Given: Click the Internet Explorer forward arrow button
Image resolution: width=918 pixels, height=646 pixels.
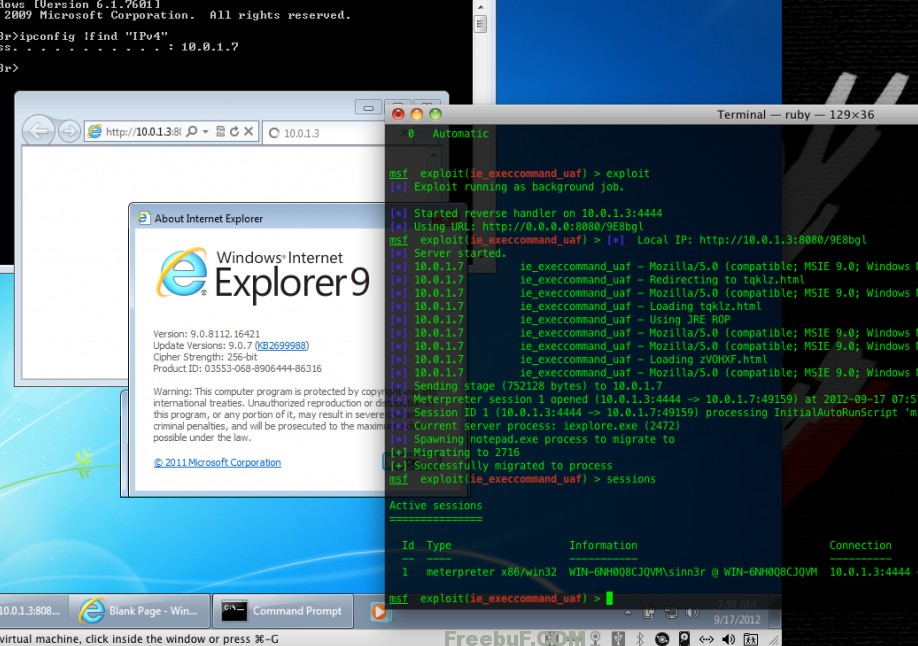Looking at the screenshot, I should click(69, 131).
